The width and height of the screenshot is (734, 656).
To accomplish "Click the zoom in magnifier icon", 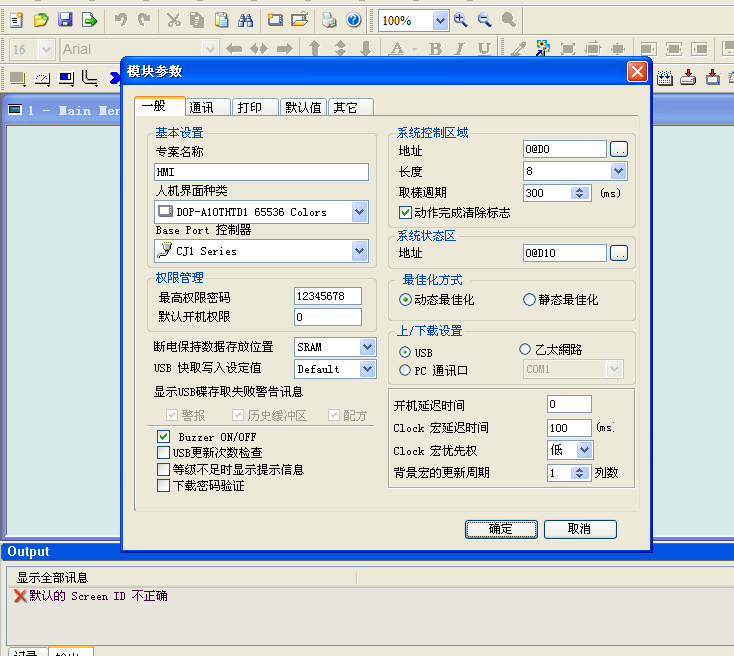I will point(461,20).
